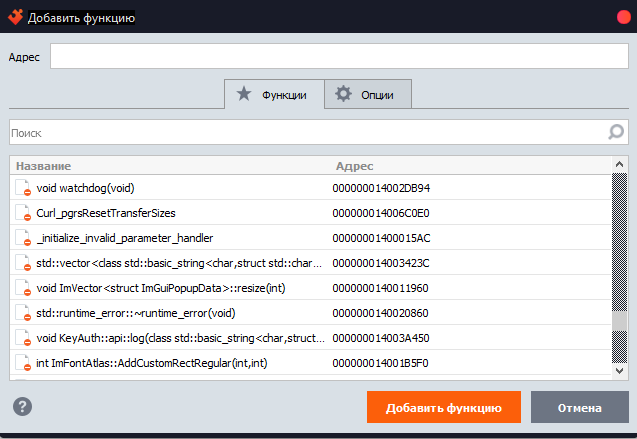Click icon beside std::runtime_error destructor row
The height and width of the screenshot is (439, 637).
click(x=24, y=313)
